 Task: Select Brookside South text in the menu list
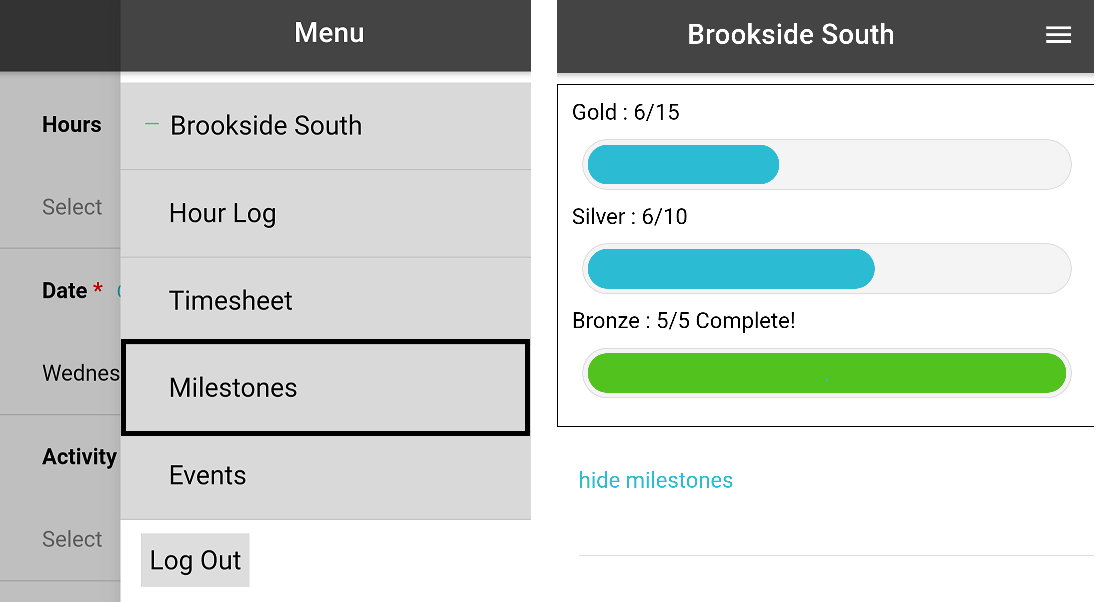point(266,126)
